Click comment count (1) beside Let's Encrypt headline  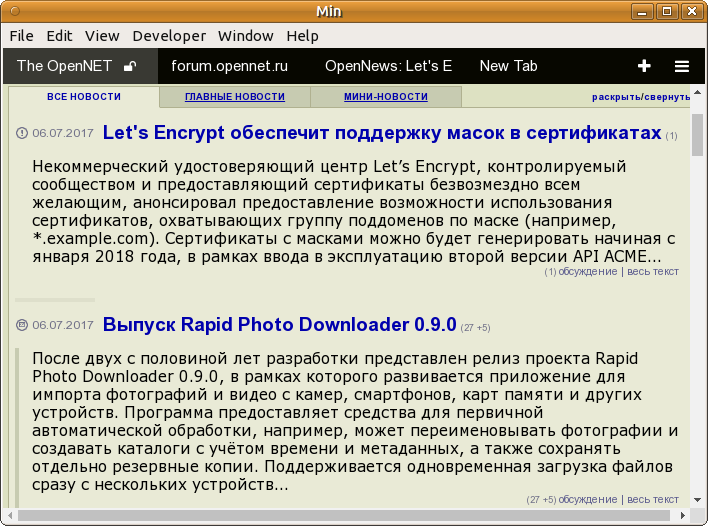[671, 136]
